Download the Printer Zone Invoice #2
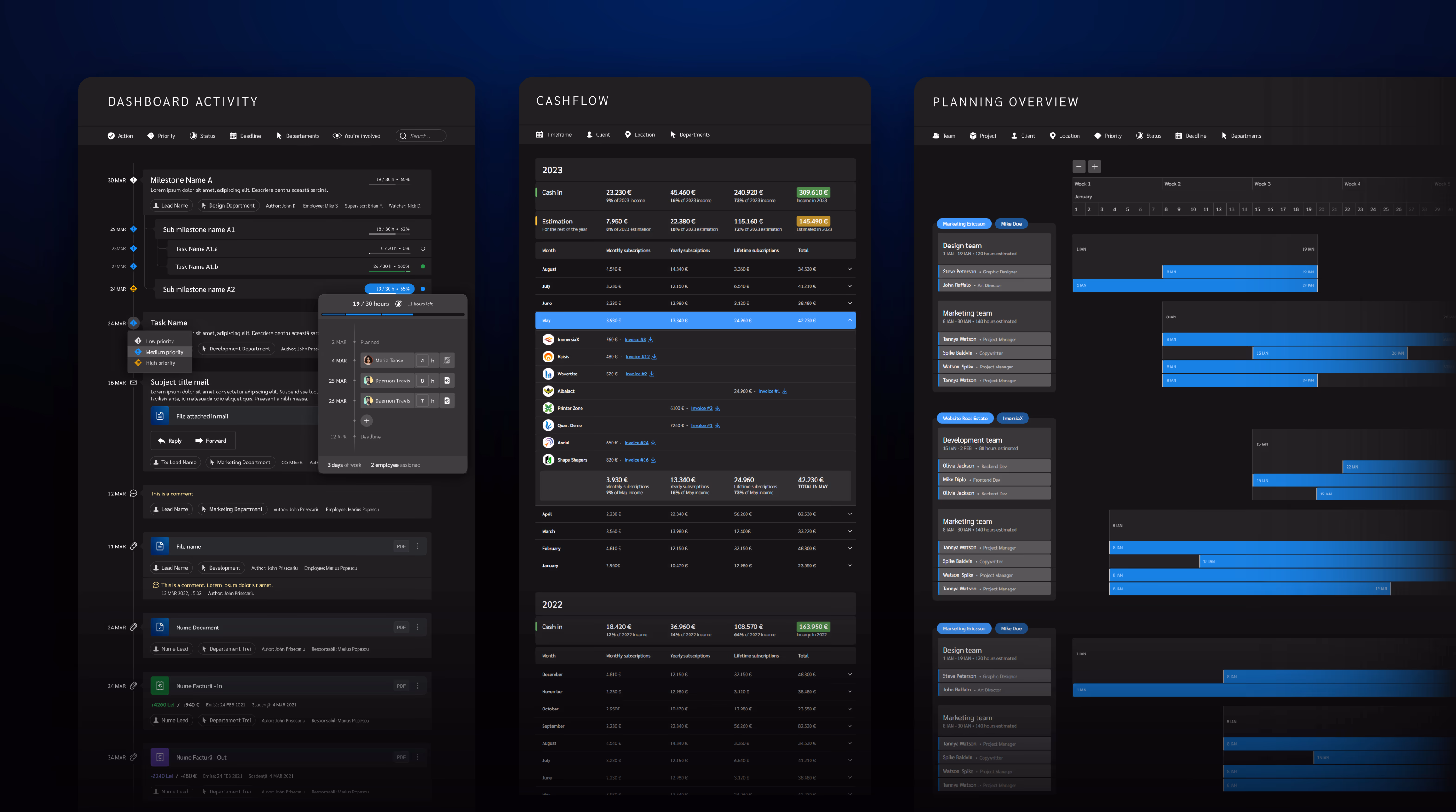Screen dimensions: 1456x812 tap(717, 408)
